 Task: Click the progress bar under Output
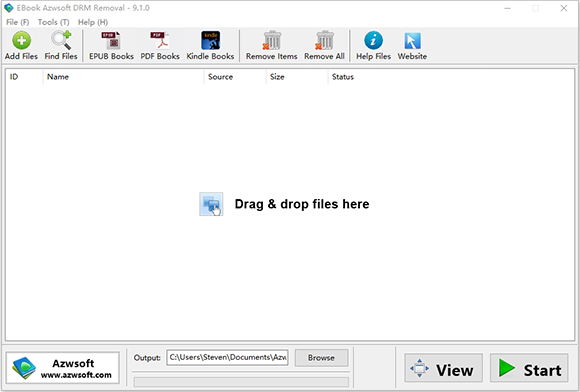click(241, 382)
